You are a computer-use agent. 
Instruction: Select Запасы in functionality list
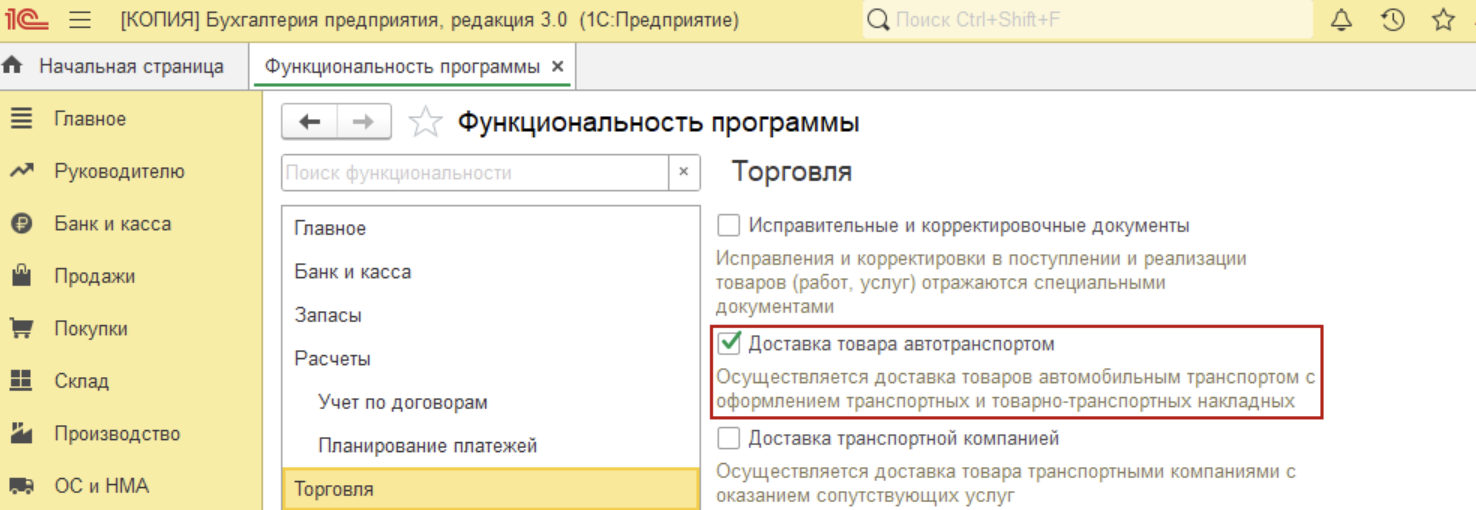(x=328, y=315)
